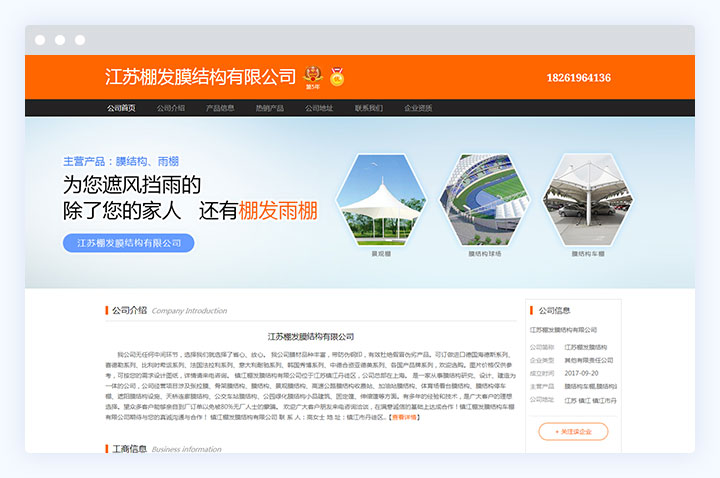Viewport: 720px width, 478px height.
Task: Click the 公司信息 sidebar heading
Action: point(550,310)
